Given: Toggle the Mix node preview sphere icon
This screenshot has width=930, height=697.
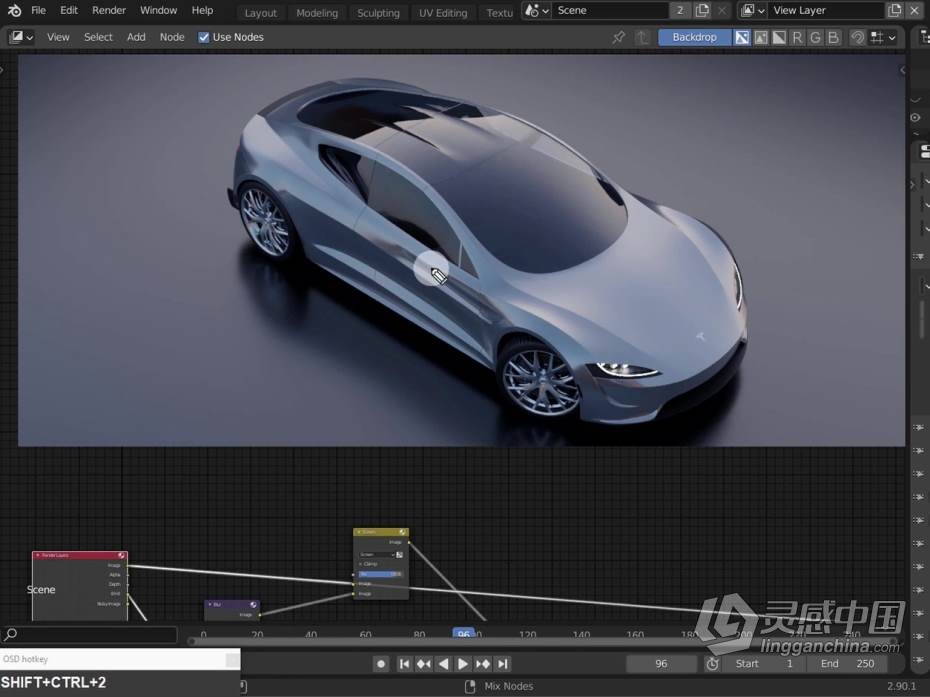Looking at the screenshot, I should click(x=402, y=532).
